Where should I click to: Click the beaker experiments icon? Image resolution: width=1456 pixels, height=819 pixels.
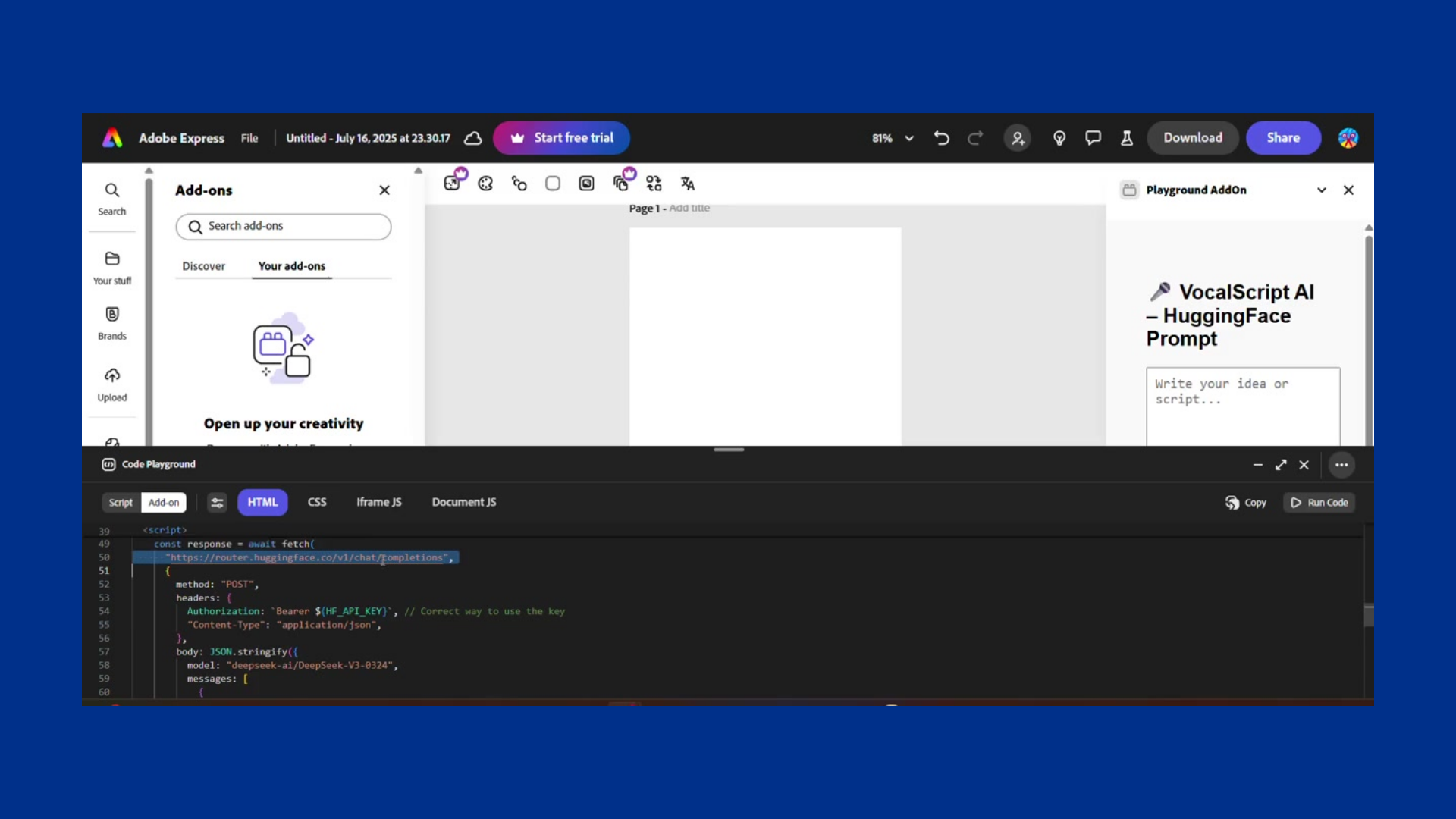[x=1127, y=138]
